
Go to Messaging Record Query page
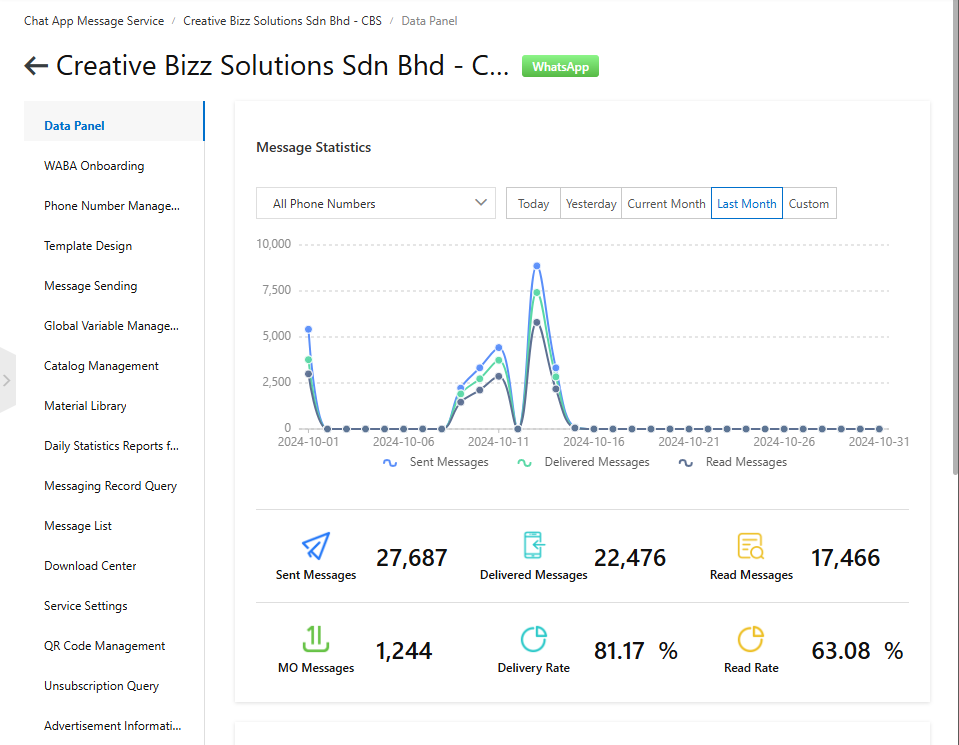point(110,486)
